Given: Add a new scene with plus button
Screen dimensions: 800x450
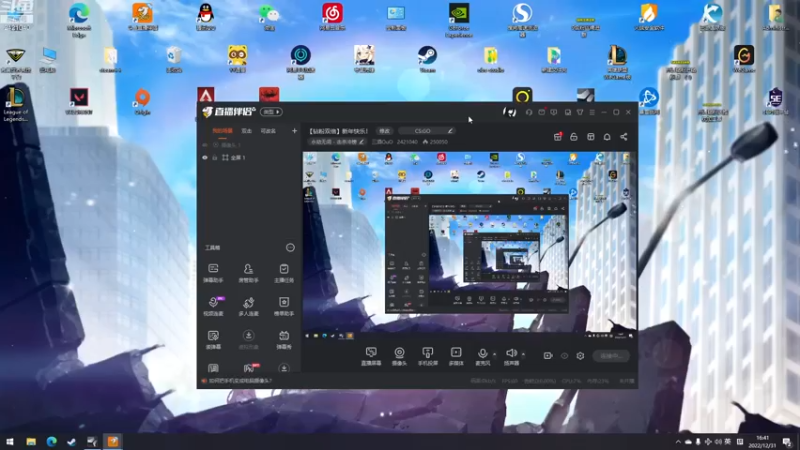Looking at the screenshot, I should [x=294, y=131].
